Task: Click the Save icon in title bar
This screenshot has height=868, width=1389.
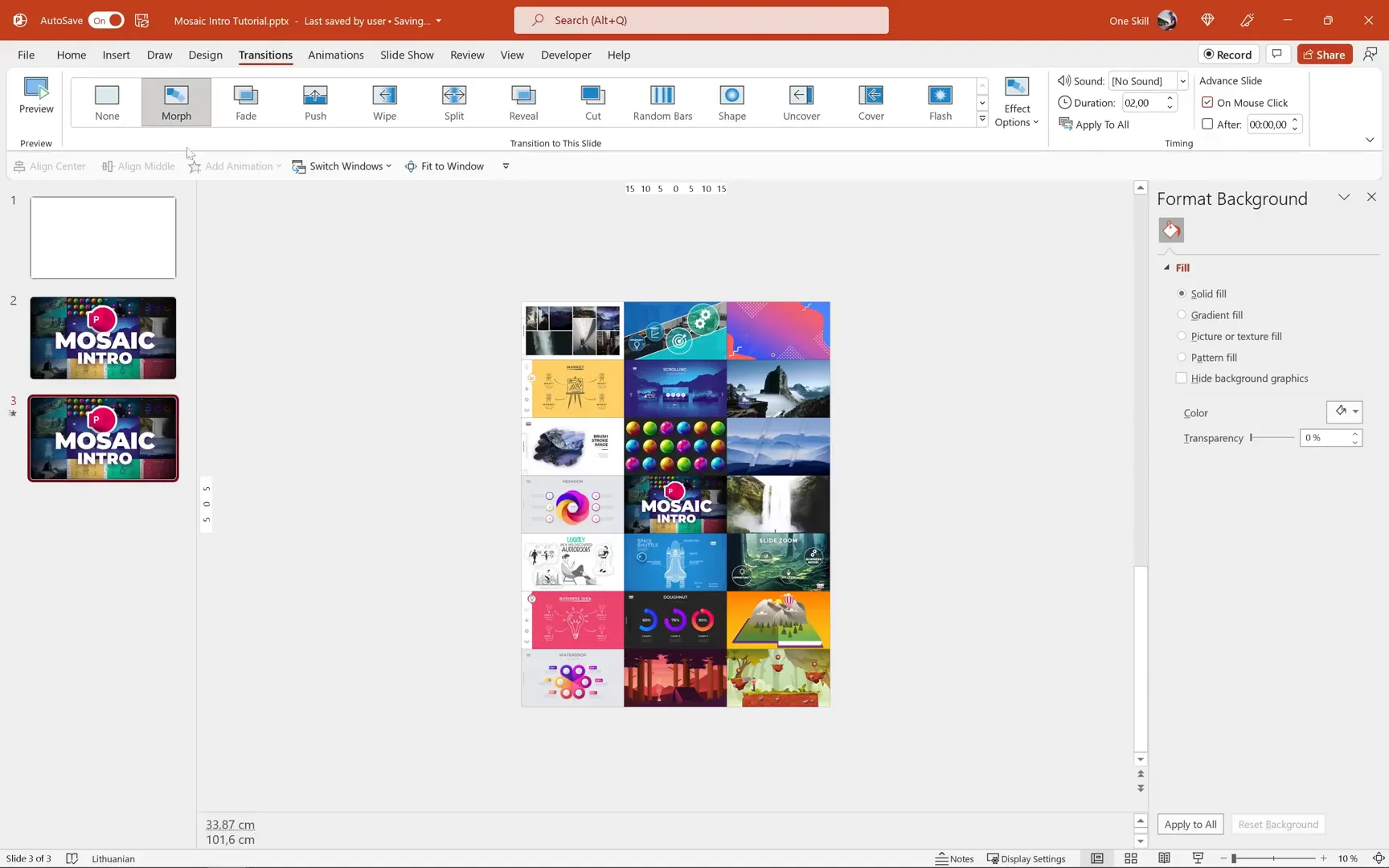Action: coord(141,20)
